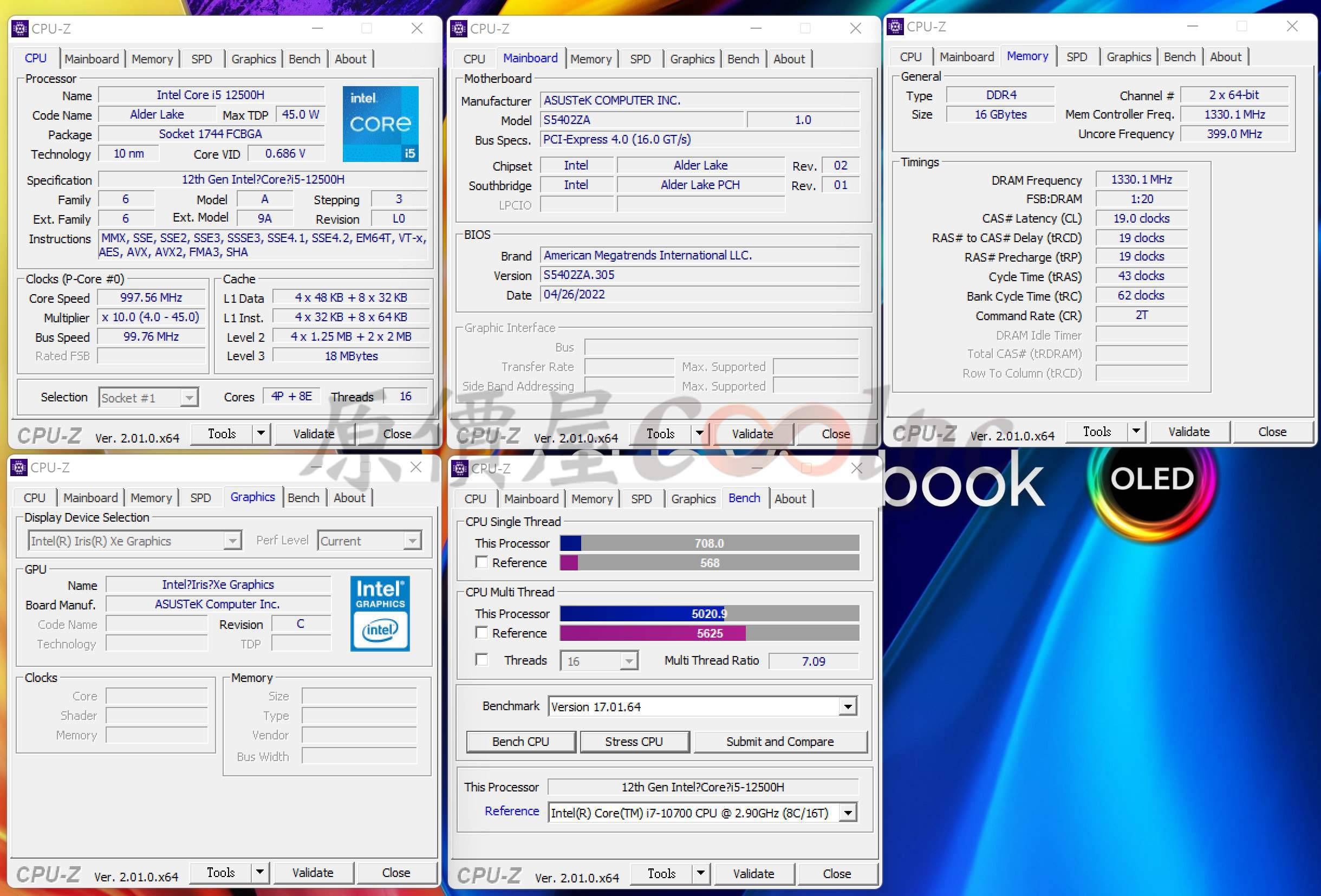Expand Tools arrow in the Mainboard window
1321x896 pixels.
(x=700, y=434)
